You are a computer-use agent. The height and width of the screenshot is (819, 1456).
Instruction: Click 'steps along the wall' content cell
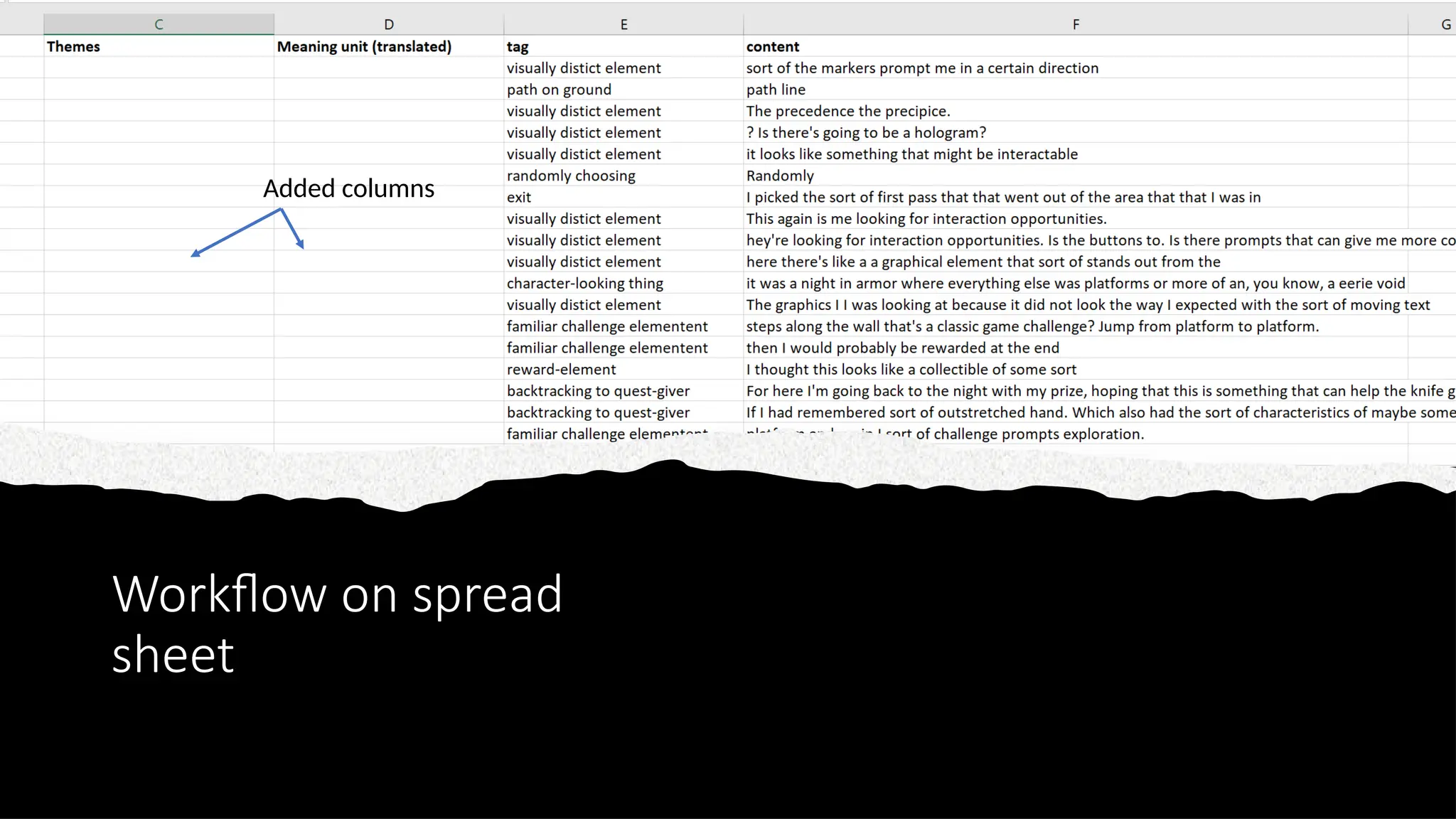[x=1076, y=326]
